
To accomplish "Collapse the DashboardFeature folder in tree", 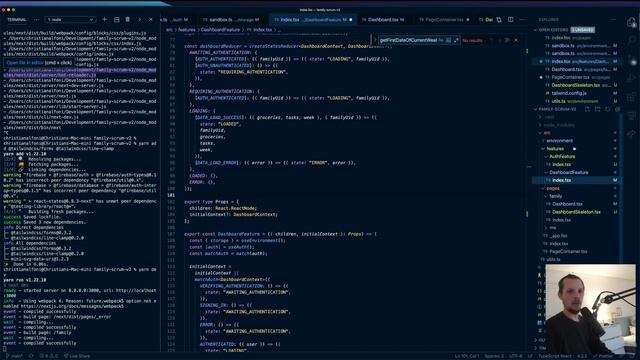I will coord(577,172).
